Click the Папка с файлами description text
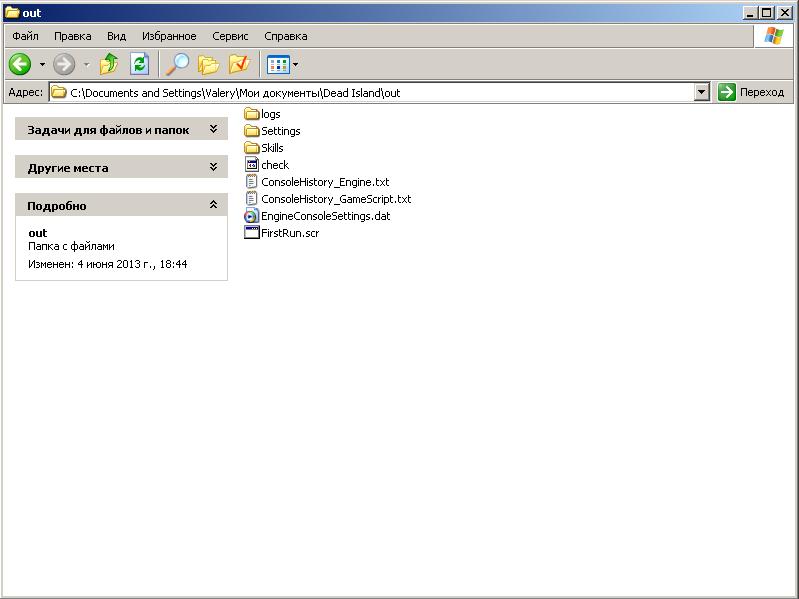This screenshot has height=599, width=799. [x=71, y=246]
